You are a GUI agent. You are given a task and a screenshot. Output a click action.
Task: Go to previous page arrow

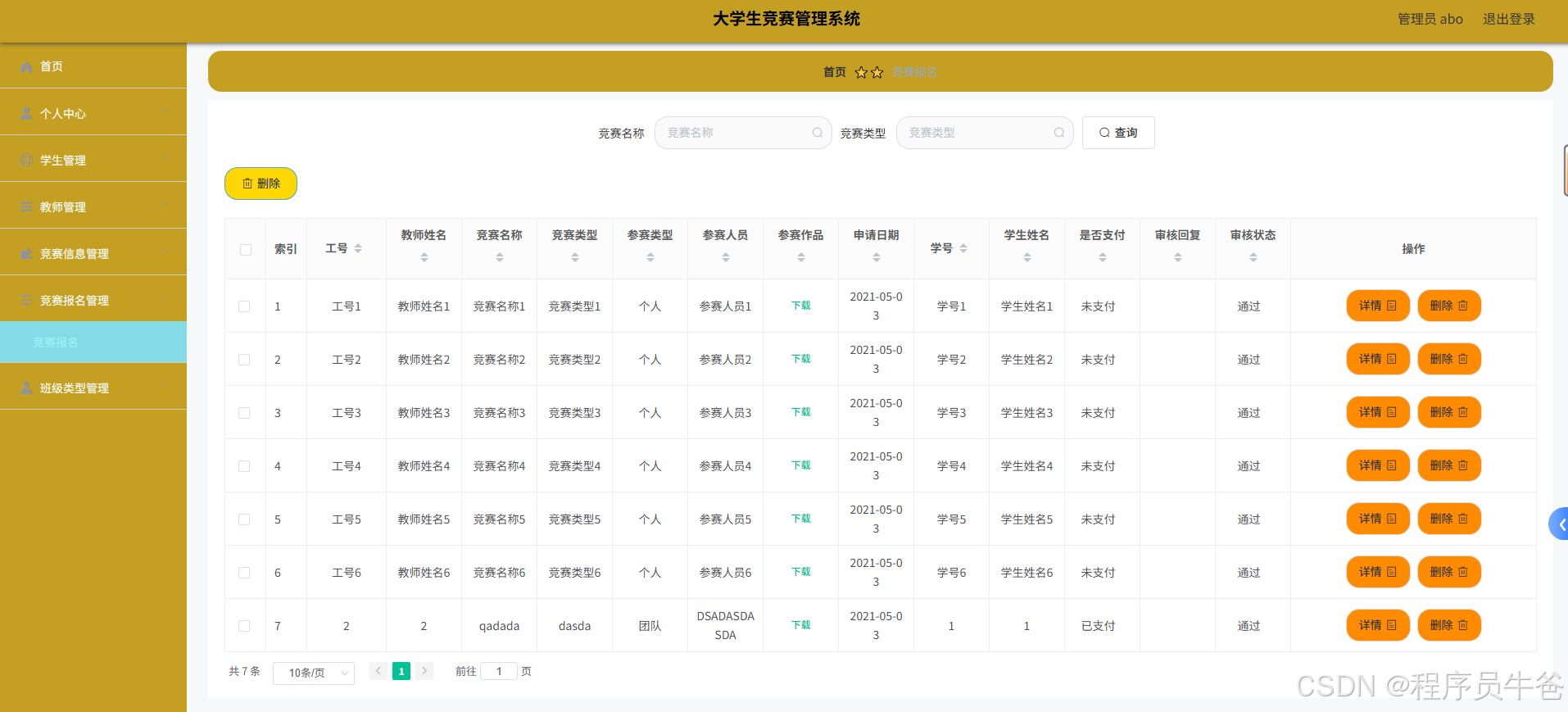point(378,671)
